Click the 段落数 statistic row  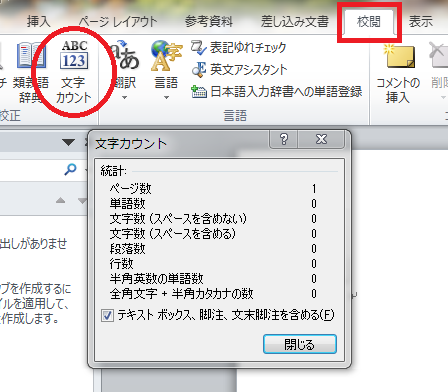[213, 249]
